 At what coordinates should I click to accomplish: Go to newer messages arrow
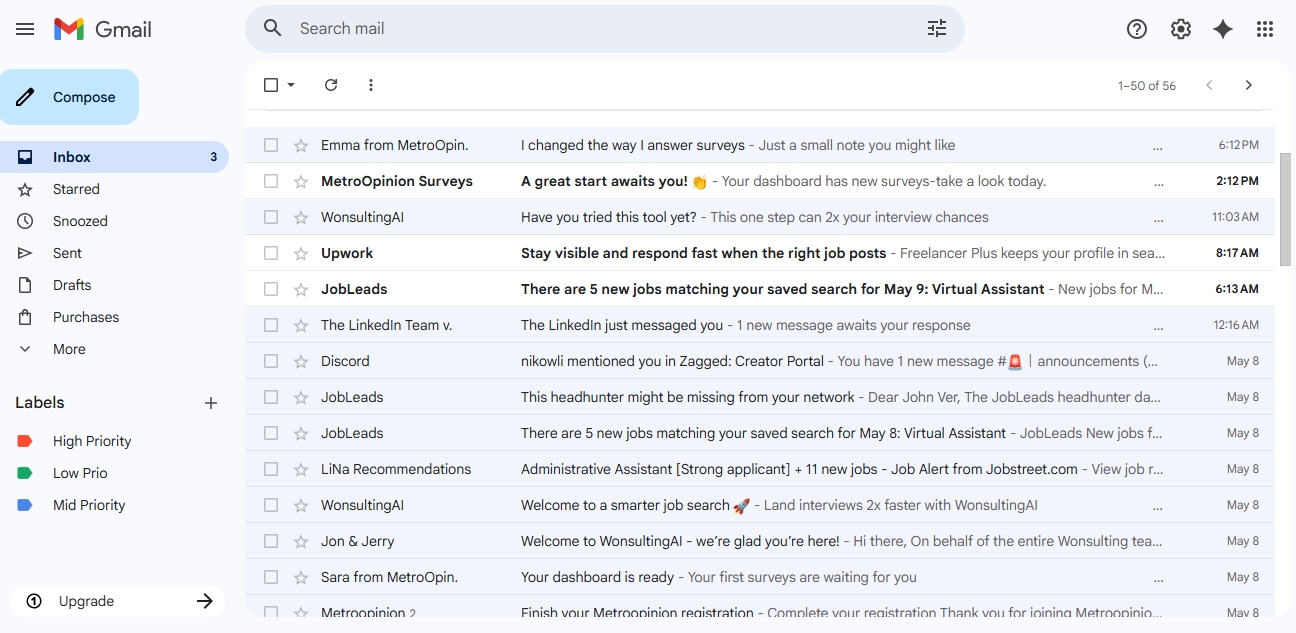pyautogui.click(x=1209, y=85)
